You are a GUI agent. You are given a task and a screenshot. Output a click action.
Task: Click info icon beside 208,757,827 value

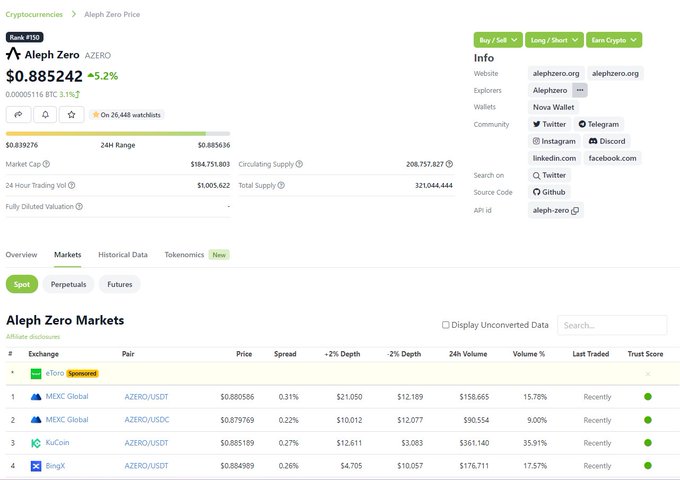[x=449, y=164]
